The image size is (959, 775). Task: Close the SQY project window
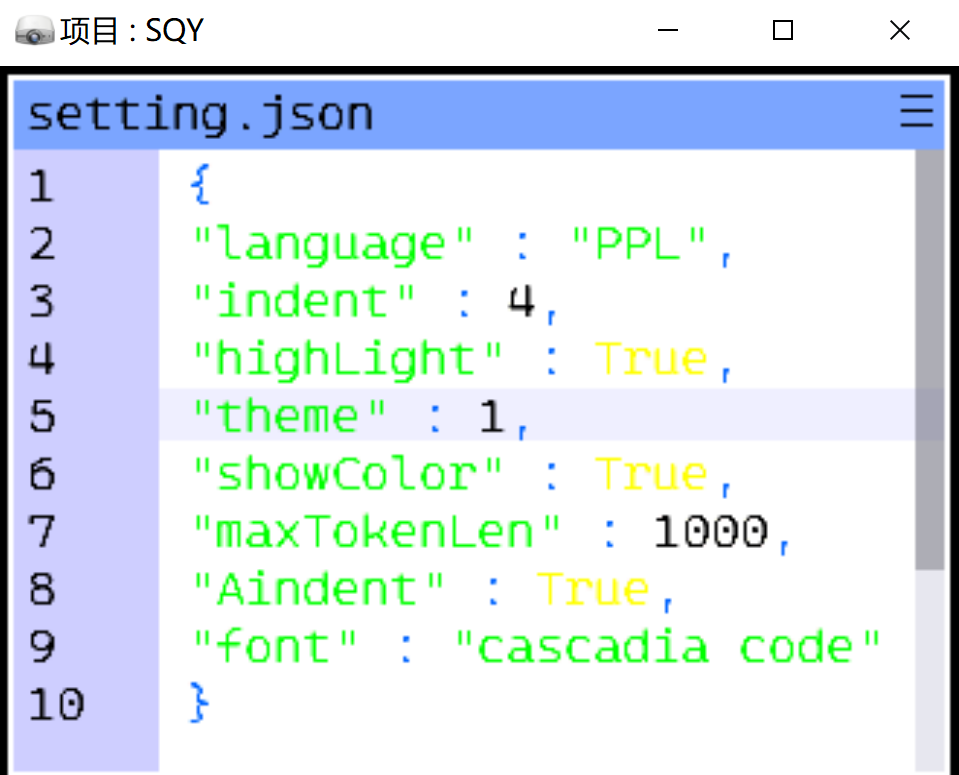click(x=900, y=30)
